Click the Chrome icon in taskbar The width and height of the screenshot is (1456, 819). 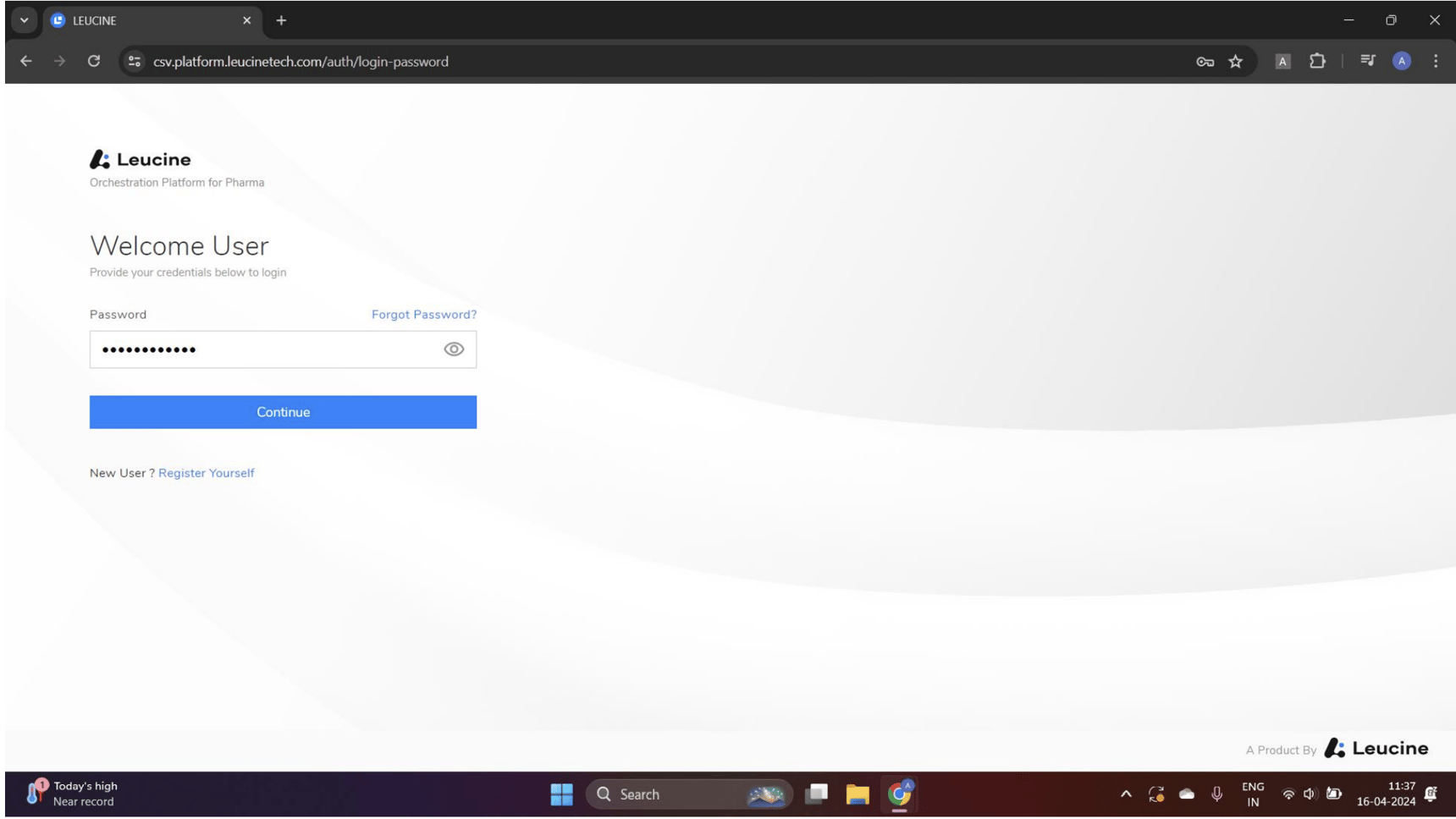[899, 794]
